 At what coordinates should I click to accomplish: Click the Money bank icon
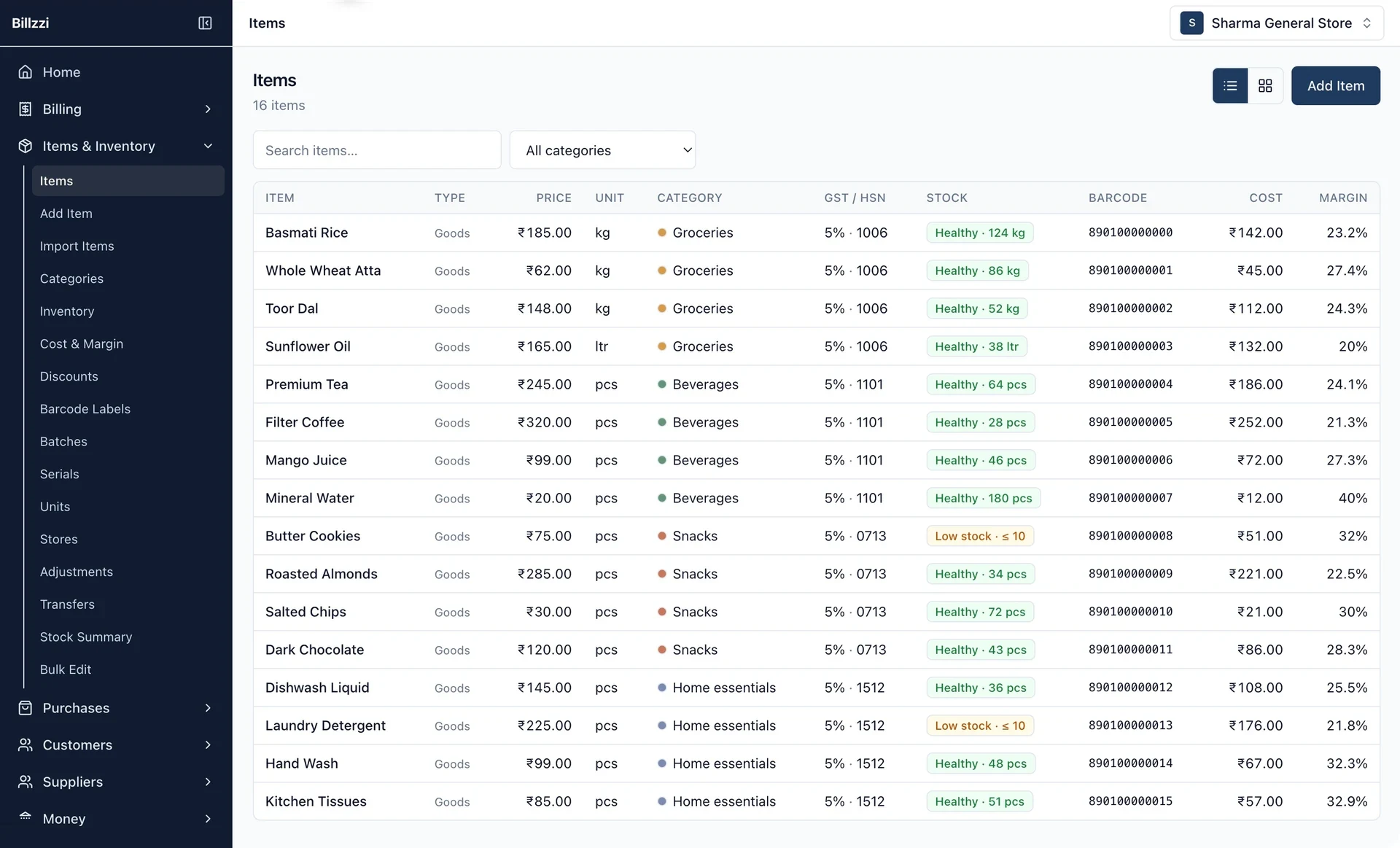point(26,817)
